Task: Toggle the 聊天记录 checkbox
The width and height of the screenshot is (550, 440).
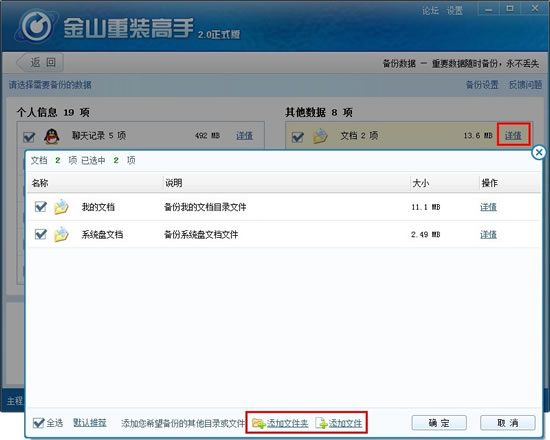Action: (x=29, y=136)
